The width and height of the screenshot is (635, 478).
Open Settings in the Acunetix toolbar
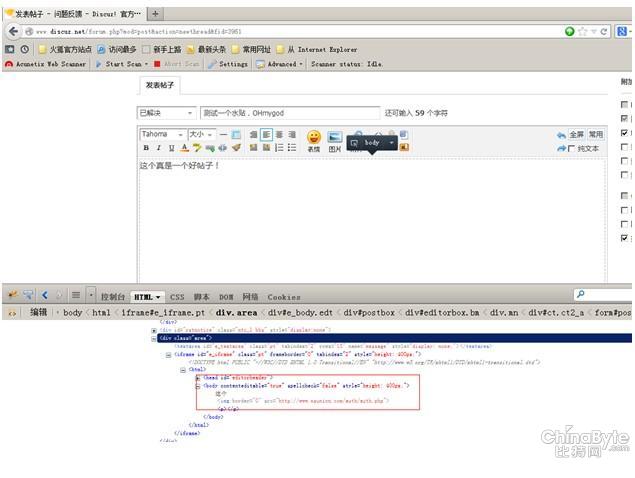(x=228, y=64)
